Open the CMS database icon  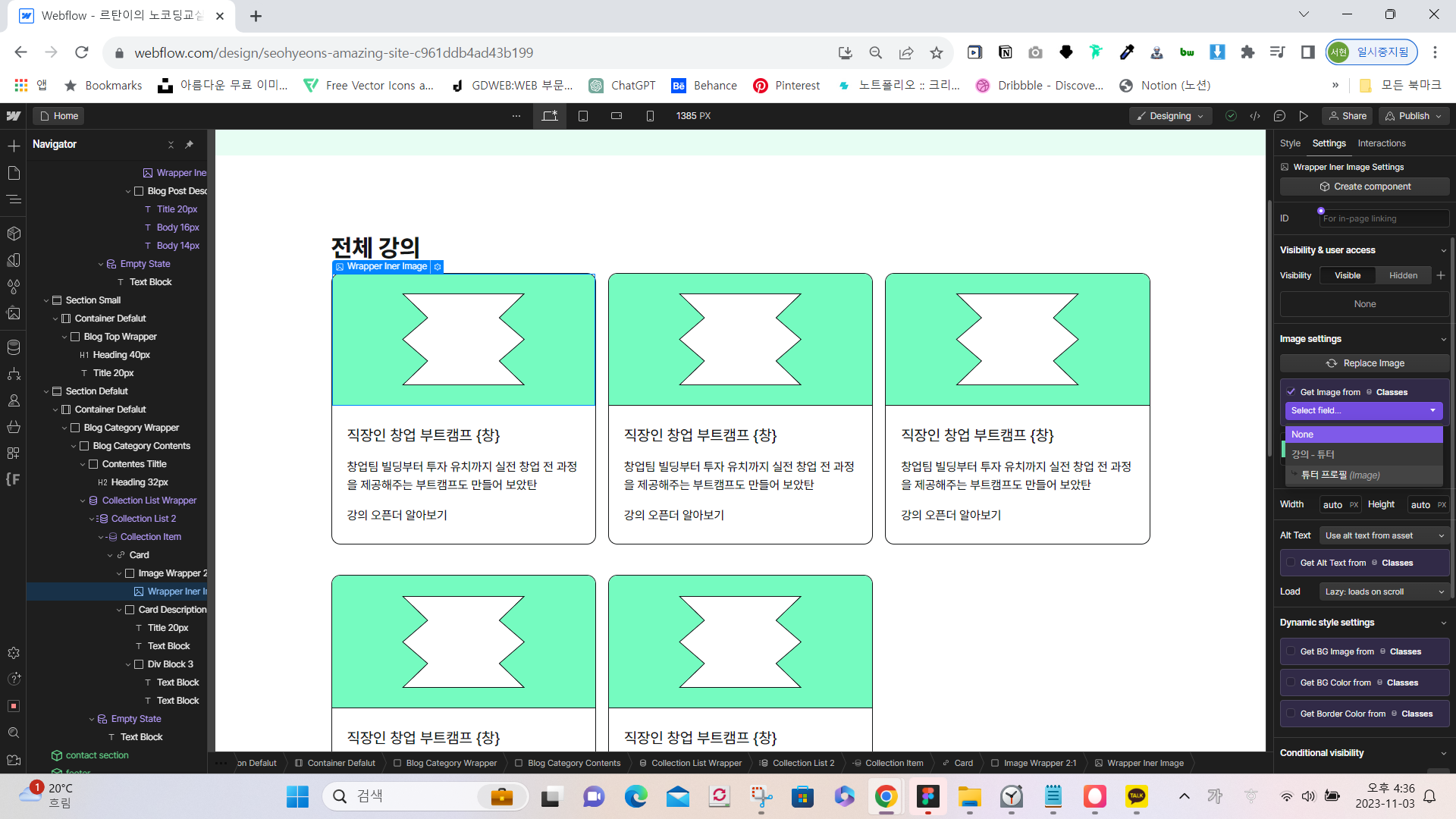[x=14, y=347]
